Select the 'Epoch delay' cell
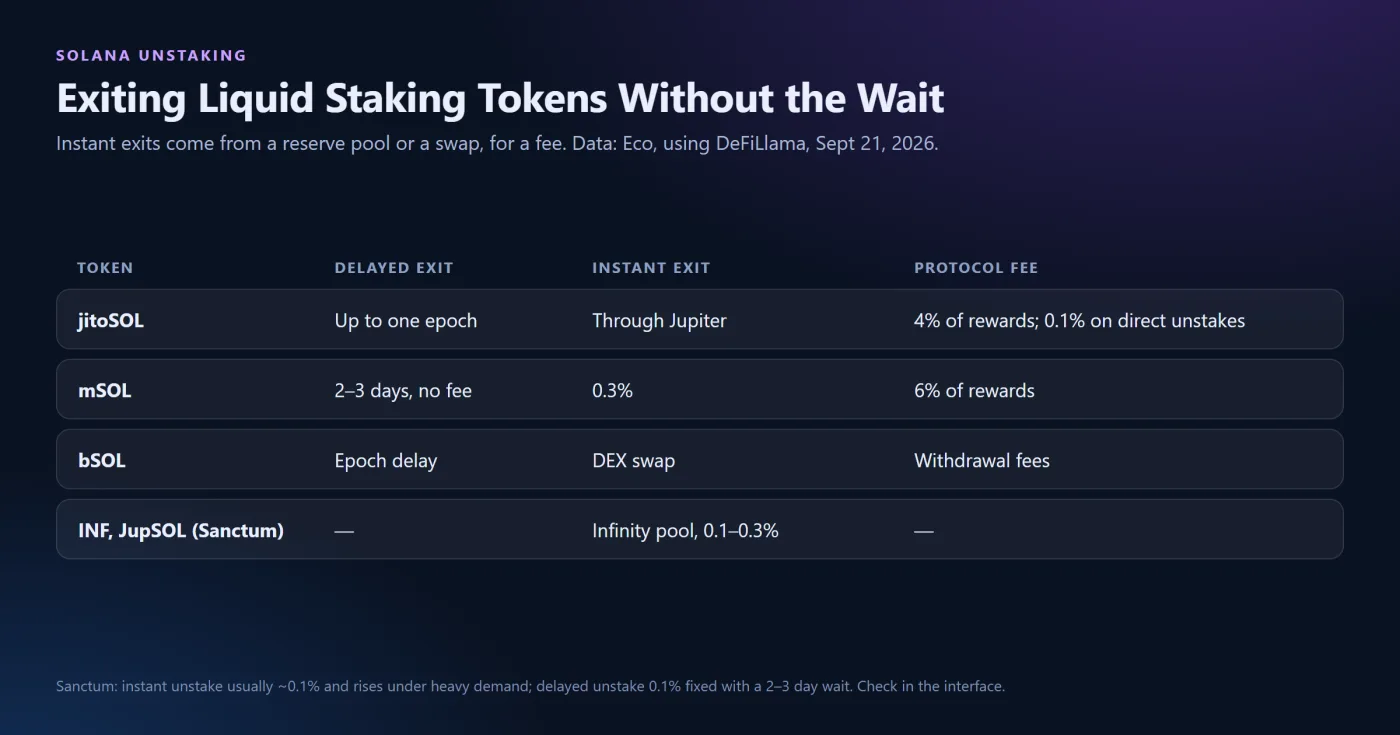1400x735 pixels. click(386, 461)
